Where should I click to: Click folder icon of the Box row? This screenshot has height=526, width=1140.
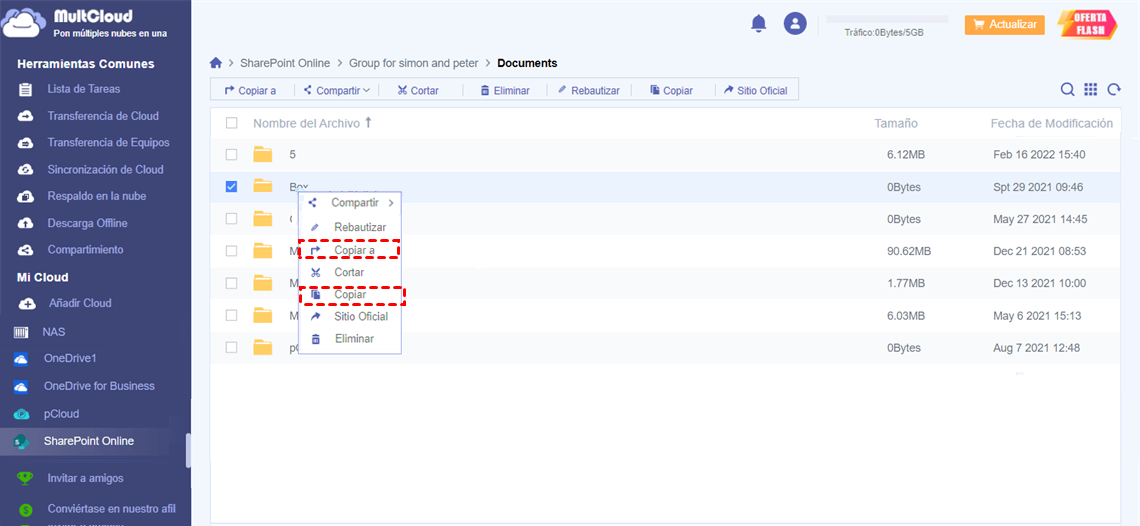click(262, 186)
